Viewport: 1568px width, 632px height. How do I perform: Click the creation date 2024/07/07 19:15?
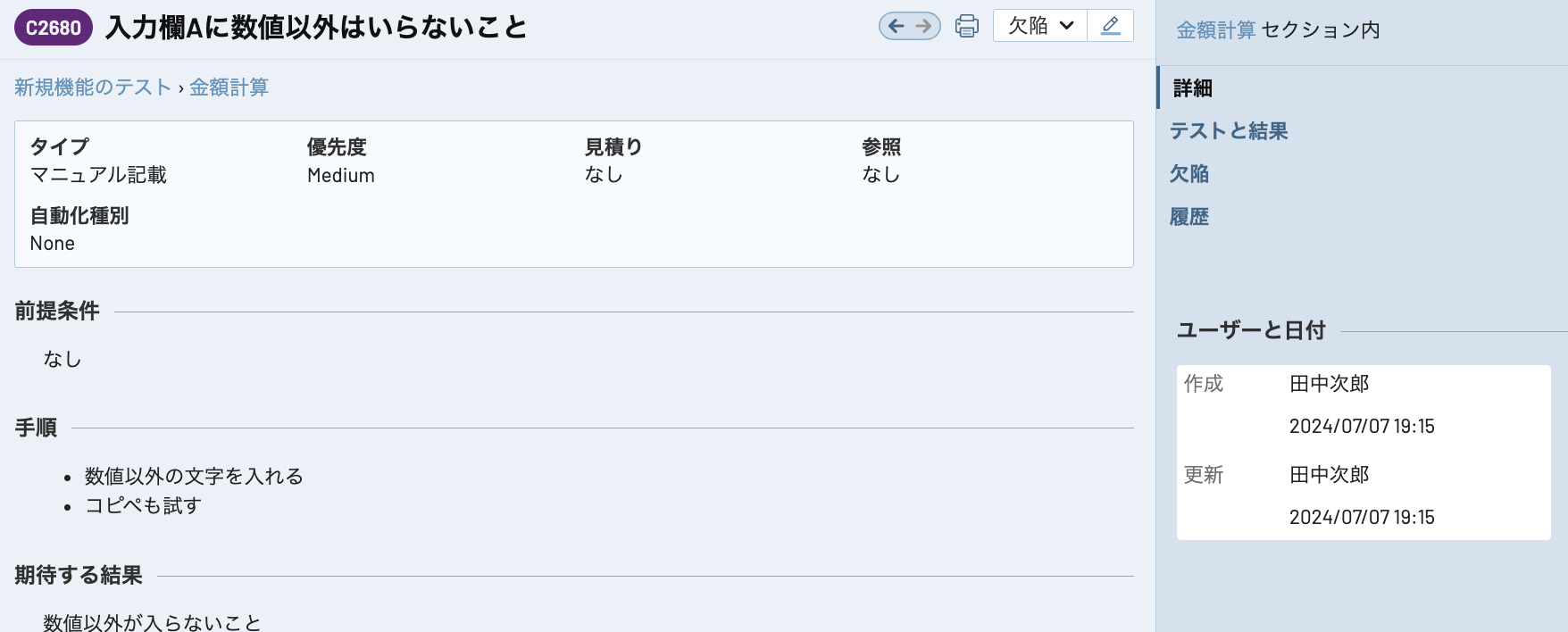tap(1362, 426)
